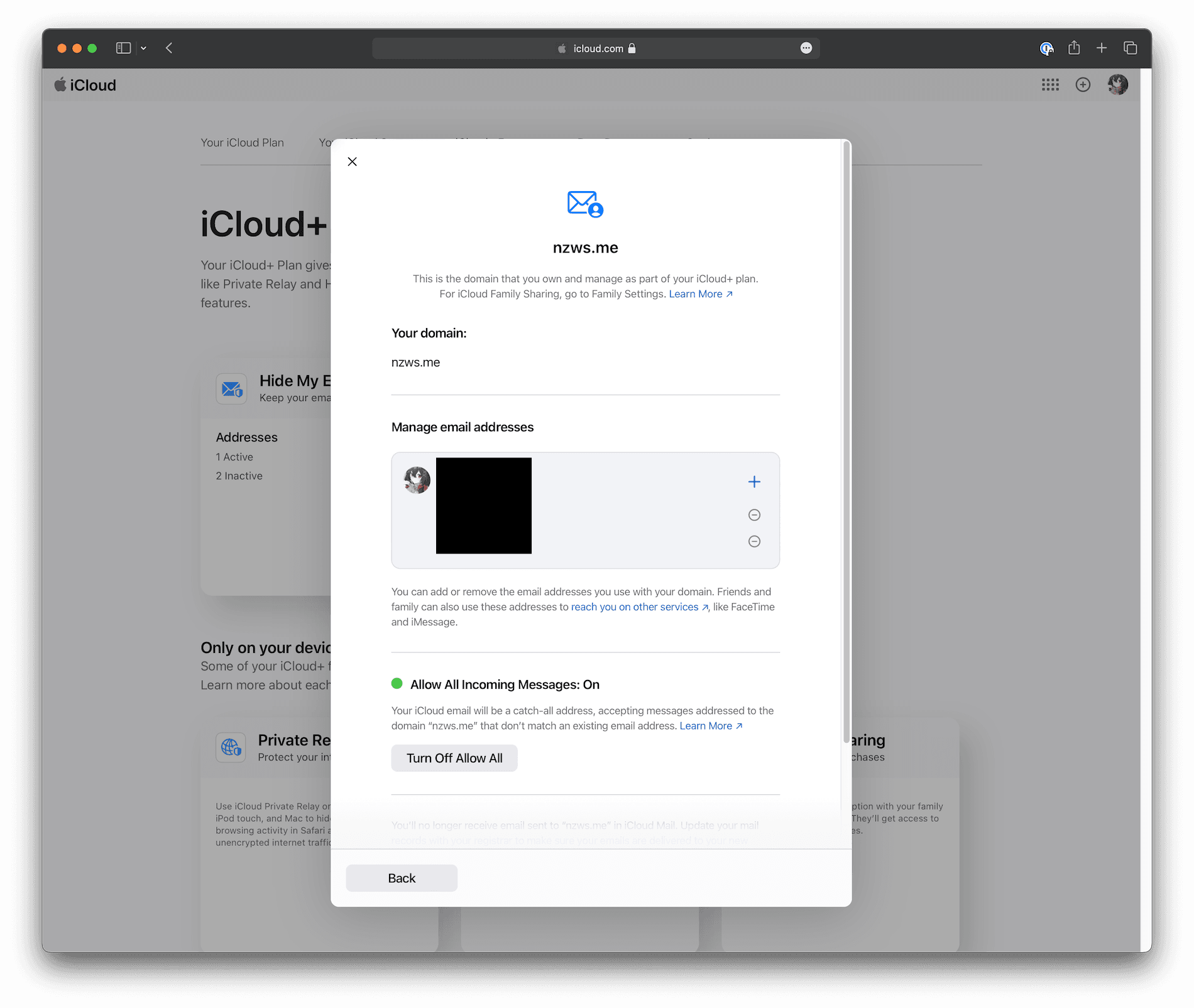Viewport: 1194px width, 1008px height.
Task: Click the user avatar in email address box
Action: pos(417,480)
